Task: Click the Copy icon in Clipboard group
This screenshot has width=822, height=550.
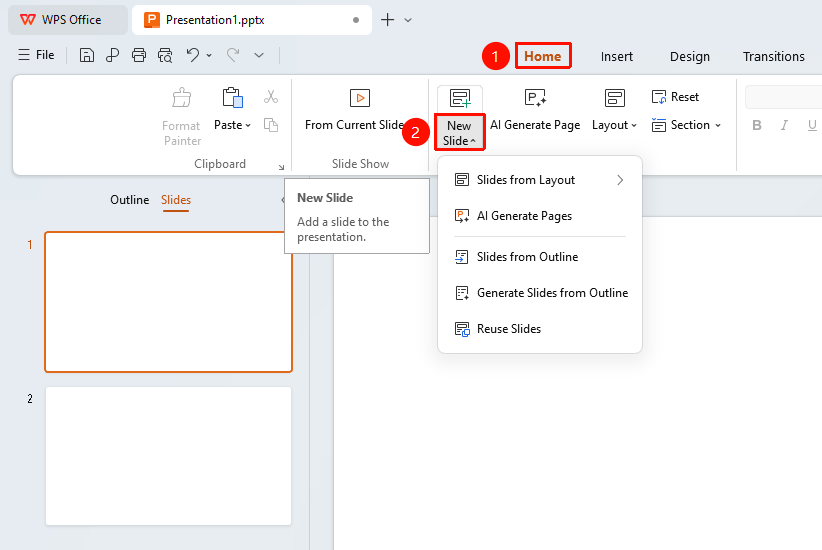Action: [271, 125]
